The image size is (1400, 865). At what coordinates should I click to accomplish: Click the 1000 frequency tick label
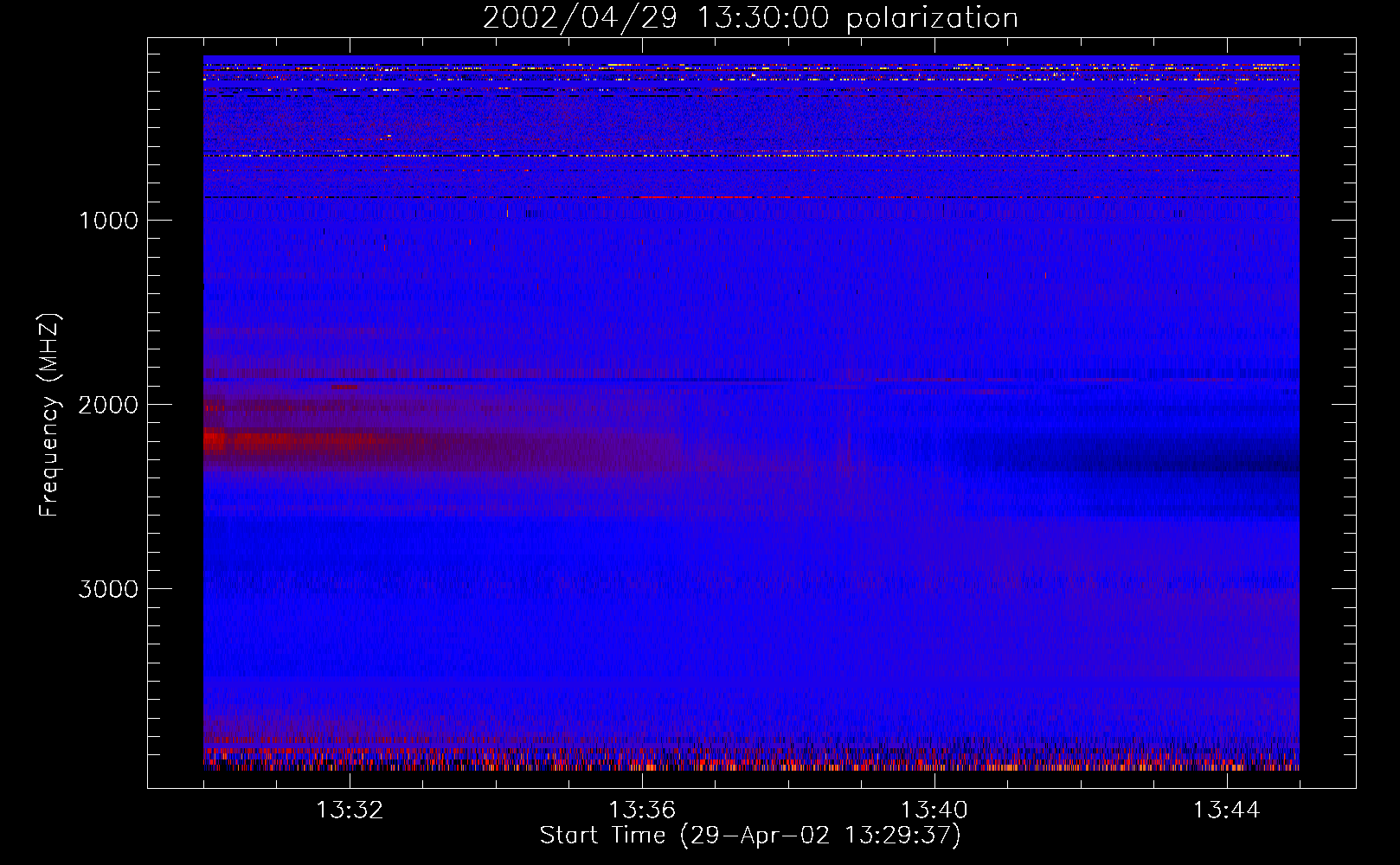click(108, 221)
